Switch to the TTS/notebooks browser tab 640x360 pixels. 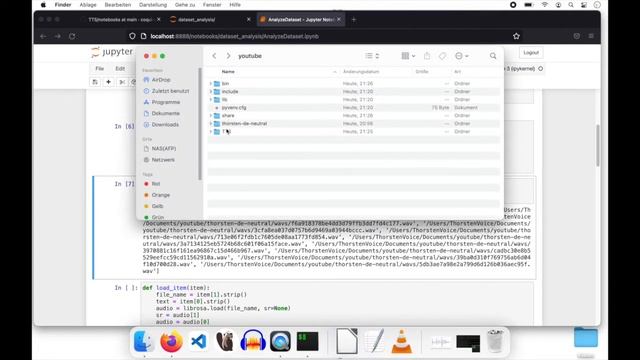coord(120,20)
